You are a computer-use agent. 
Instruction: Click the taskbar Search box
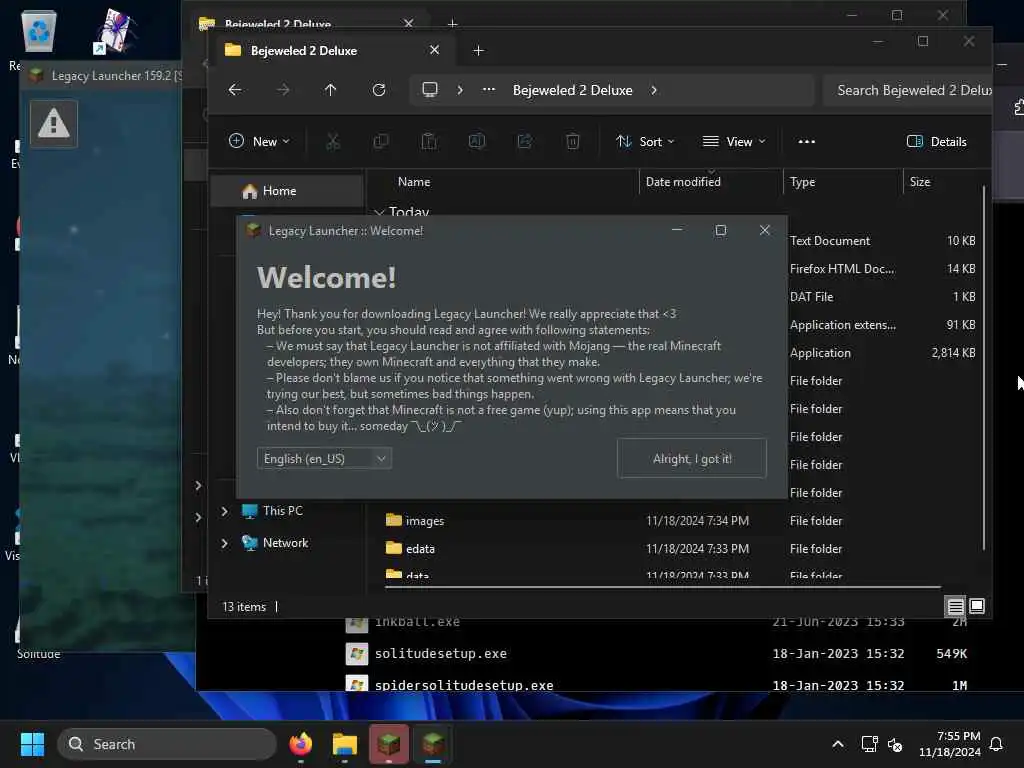coord(167,744)
